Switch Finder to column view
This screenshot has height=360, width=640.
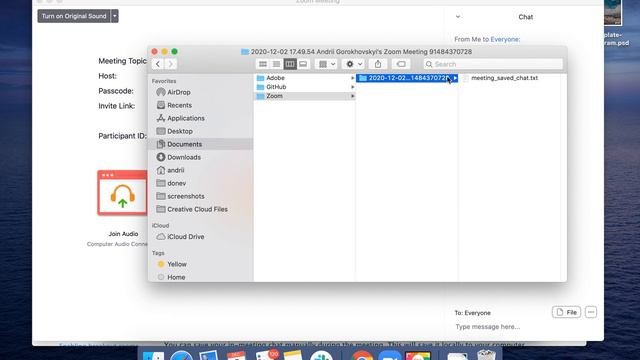point(290,64)
